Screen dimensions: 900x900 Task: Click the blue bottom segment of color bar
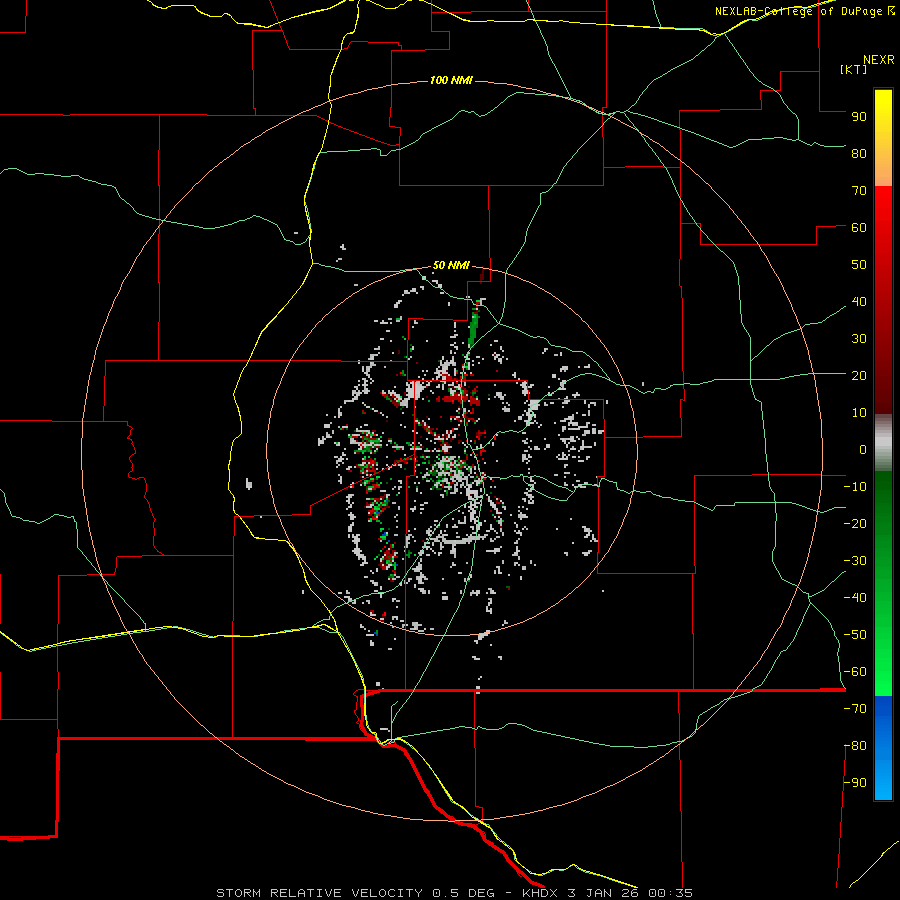tap(883, 748)
